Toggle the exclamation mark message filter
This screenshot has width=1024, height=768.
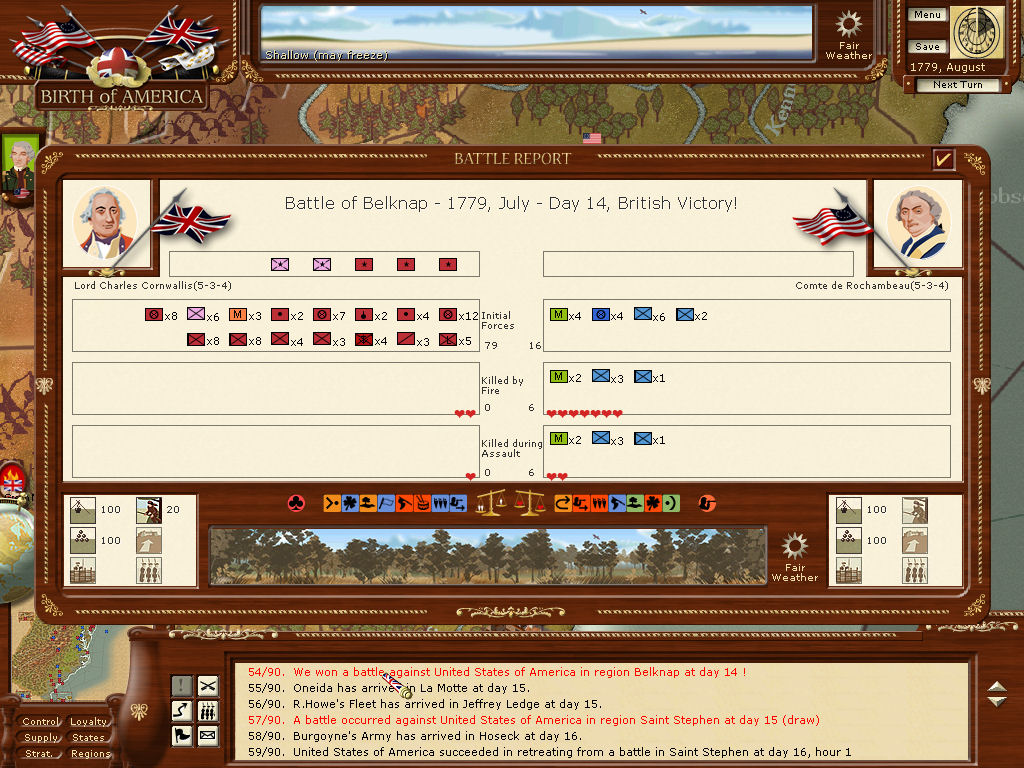coord(181,685)
